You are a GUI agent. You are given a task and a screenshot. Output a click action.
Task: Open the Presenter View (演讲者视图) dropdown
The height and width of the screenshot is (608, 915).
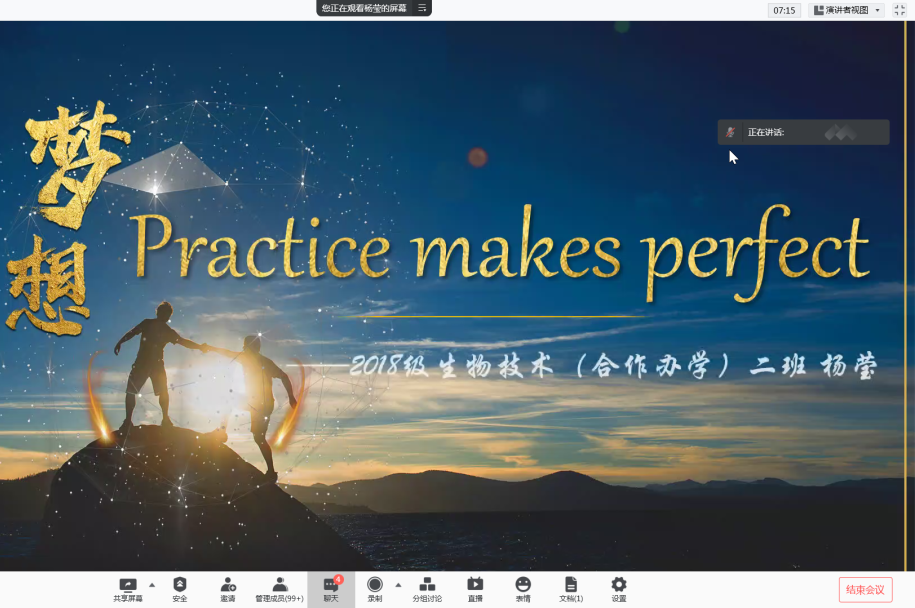tap(846, 10)
